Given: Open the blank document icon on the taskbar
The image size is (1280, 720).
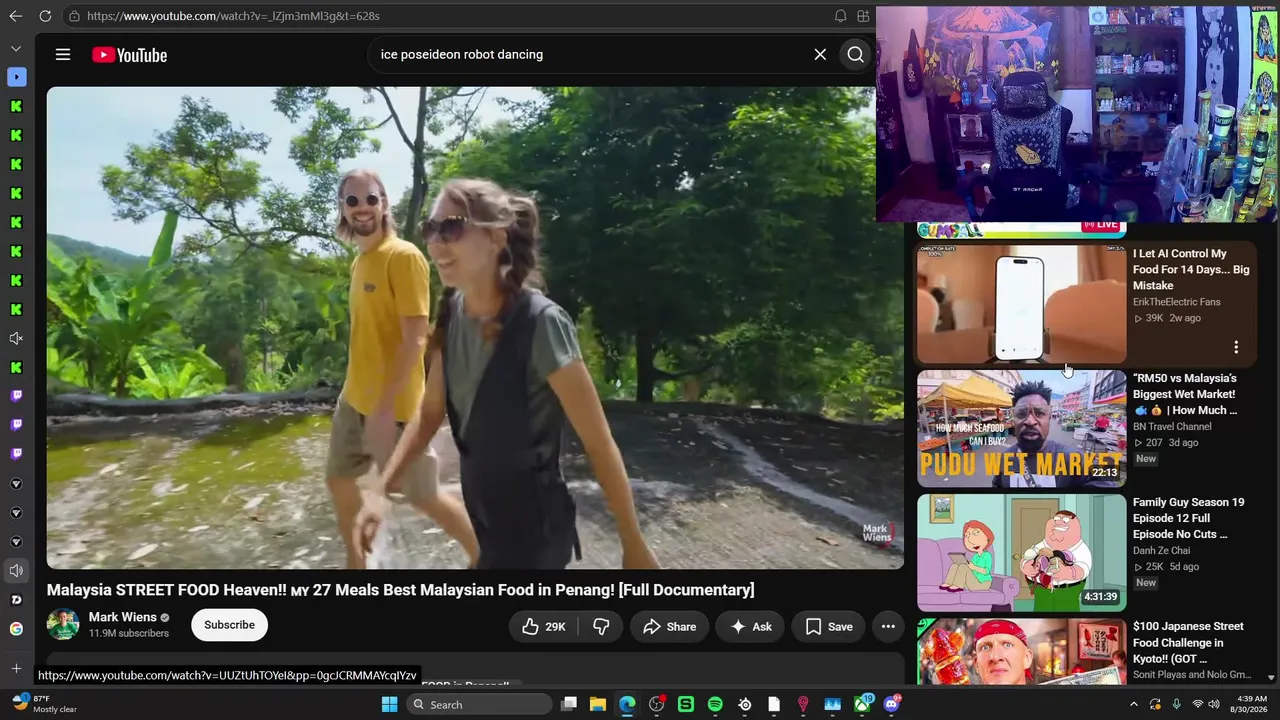Looking at the screenshot, I should point(774,704).
